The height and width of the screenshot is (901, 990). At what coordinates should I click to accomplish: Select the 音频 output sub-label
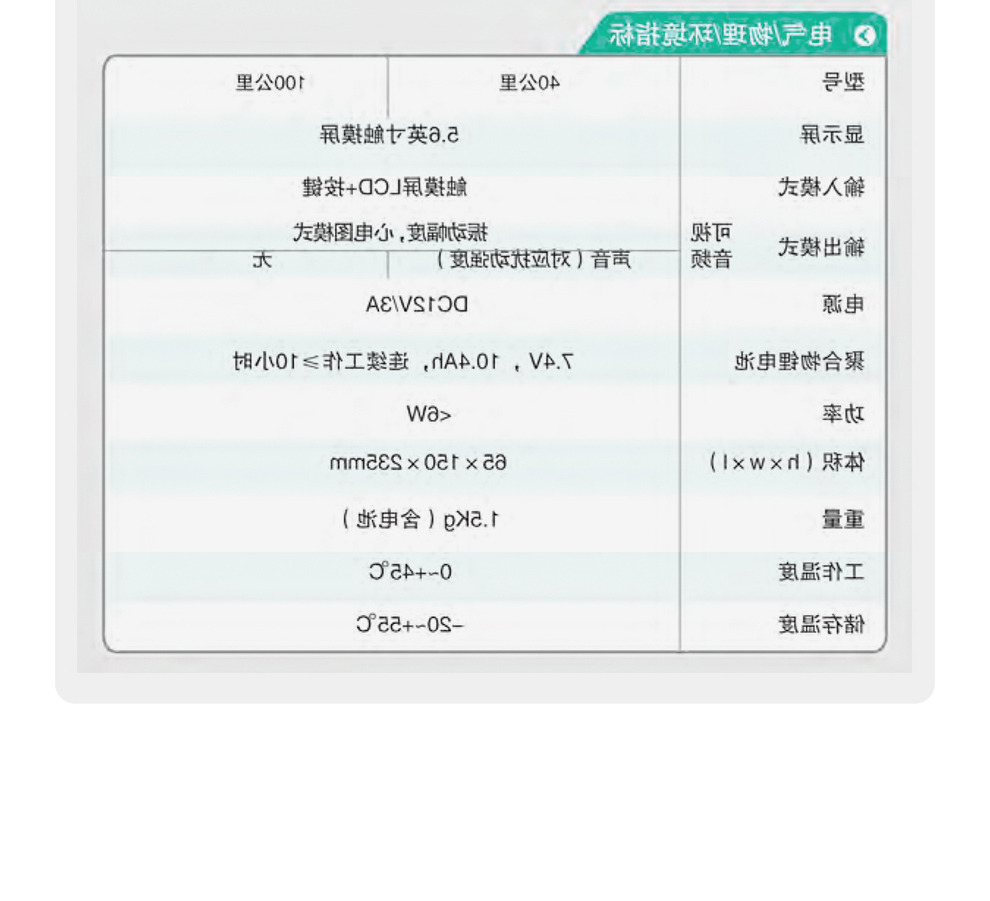(x=711, y=261)
